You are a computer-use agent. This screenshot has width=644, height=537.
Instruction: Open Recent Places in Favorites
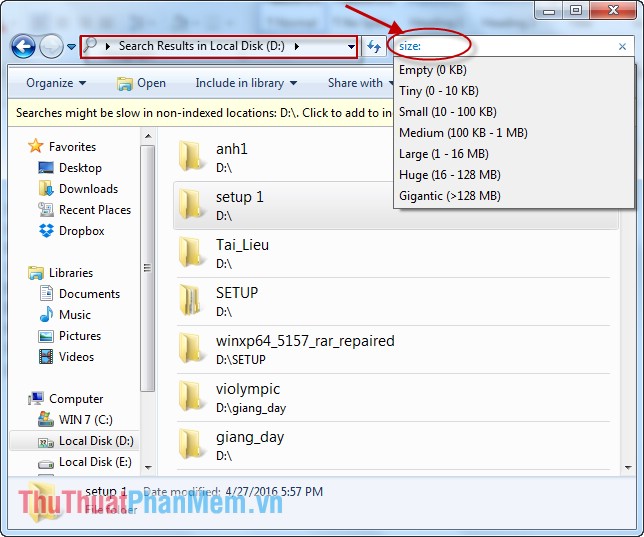click(95, 210)
